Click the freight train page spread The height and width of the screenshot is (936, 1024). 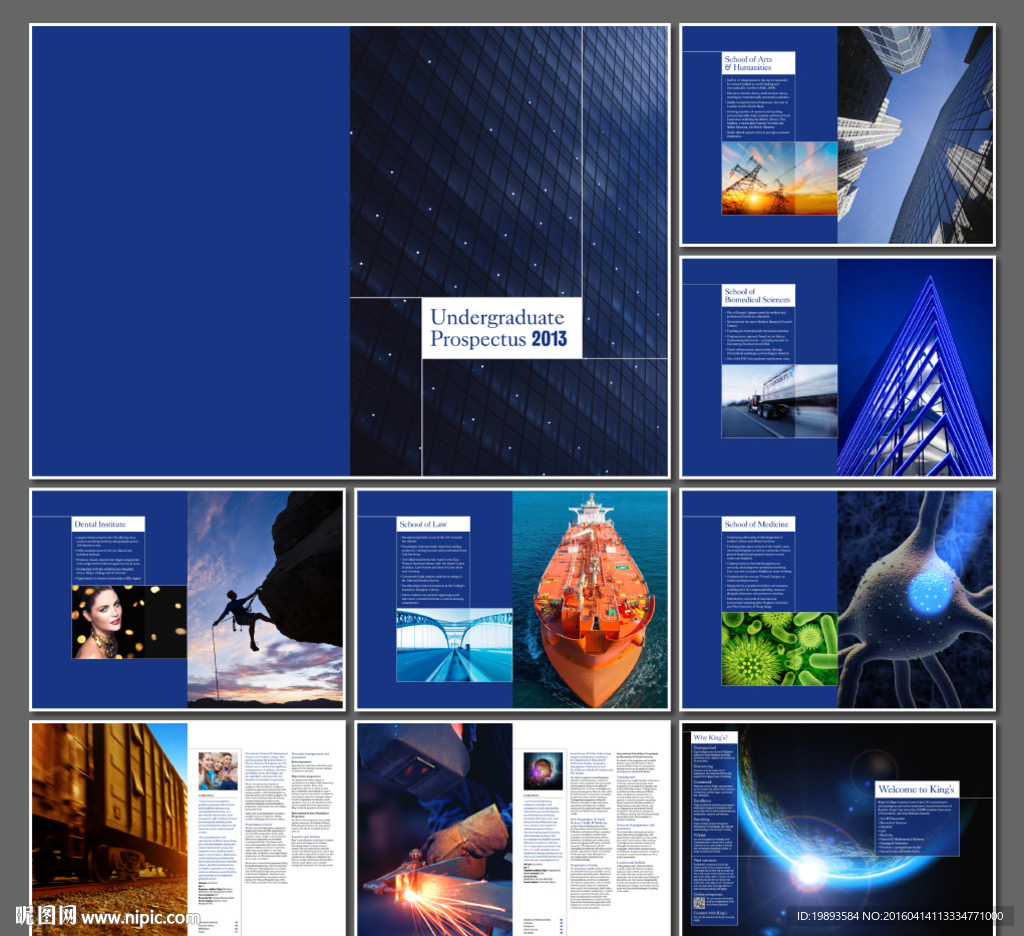pos(187,829)
